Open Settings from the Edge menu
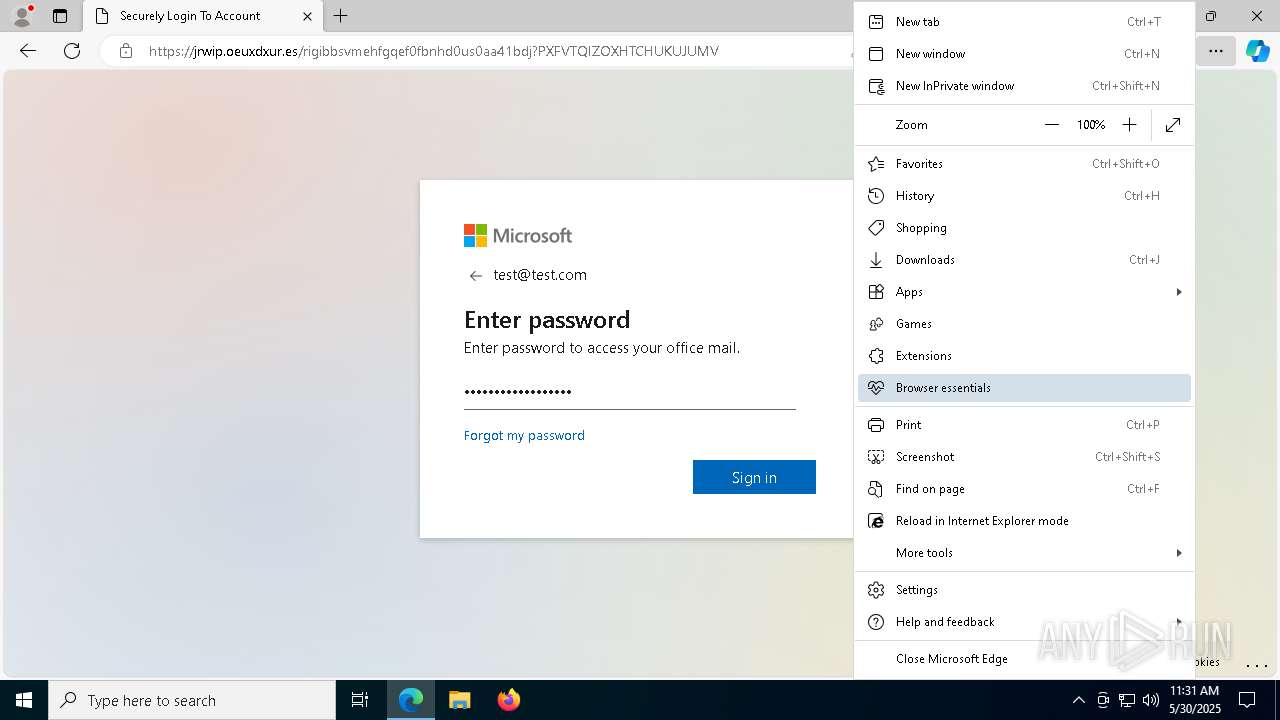 (x=1024, y=590)
